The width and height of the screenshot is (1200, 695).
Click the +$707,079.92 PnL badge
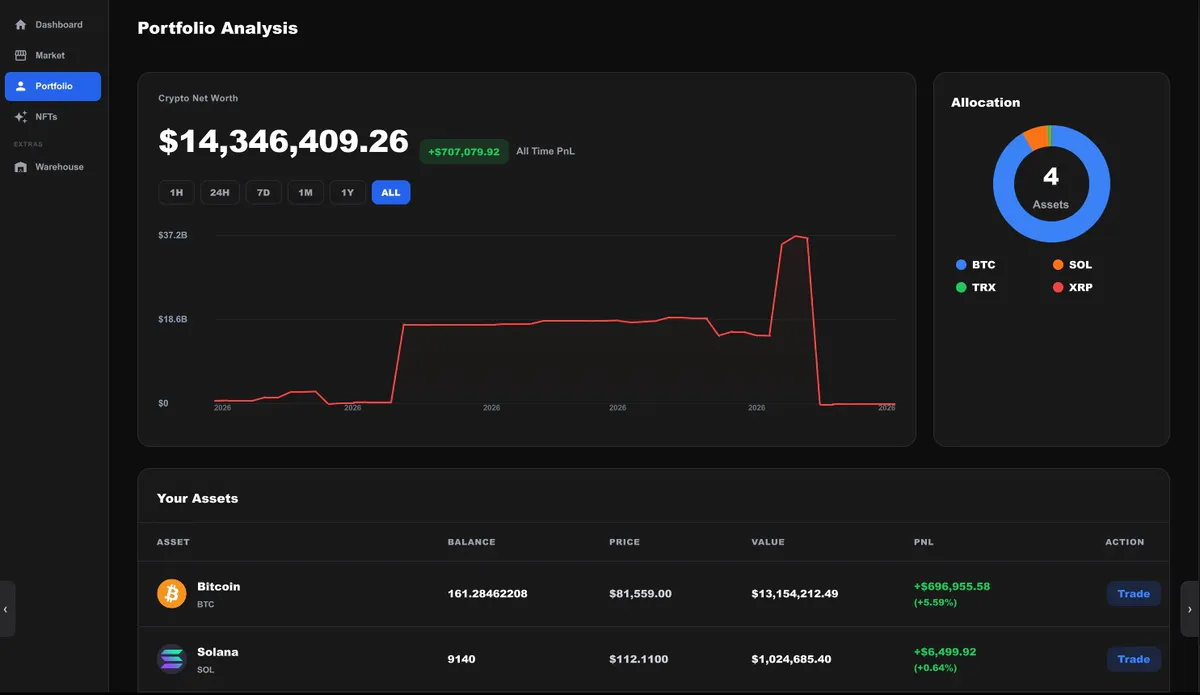tap(464, 151)
